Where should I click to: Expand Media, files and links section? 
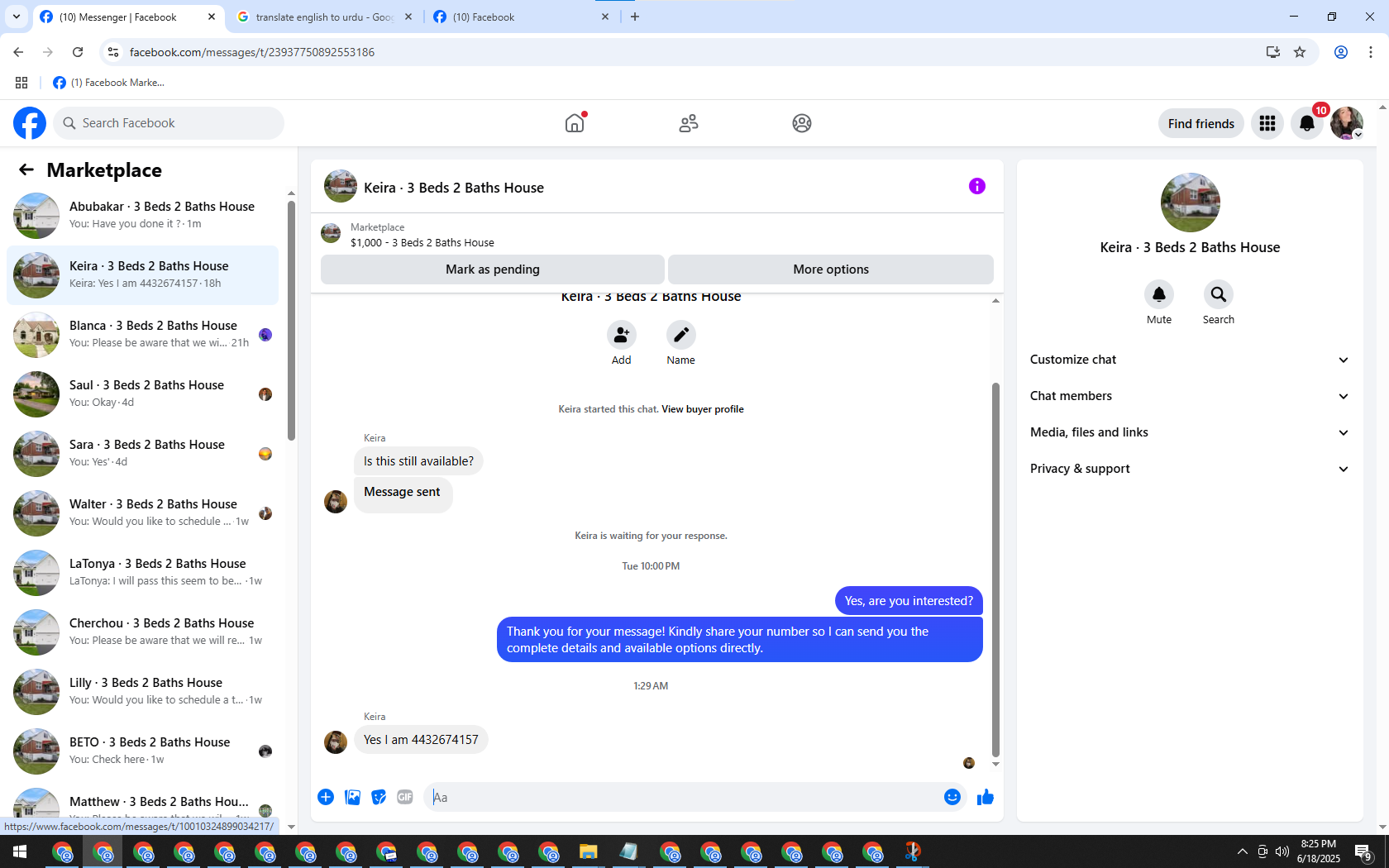click(x=1191, y=432)
